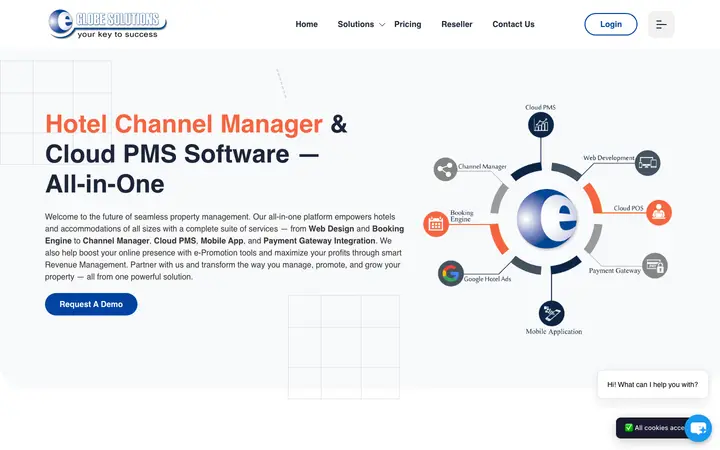Click the green cookies checkmark icon

pyautogui.click(x=629, y=428)
